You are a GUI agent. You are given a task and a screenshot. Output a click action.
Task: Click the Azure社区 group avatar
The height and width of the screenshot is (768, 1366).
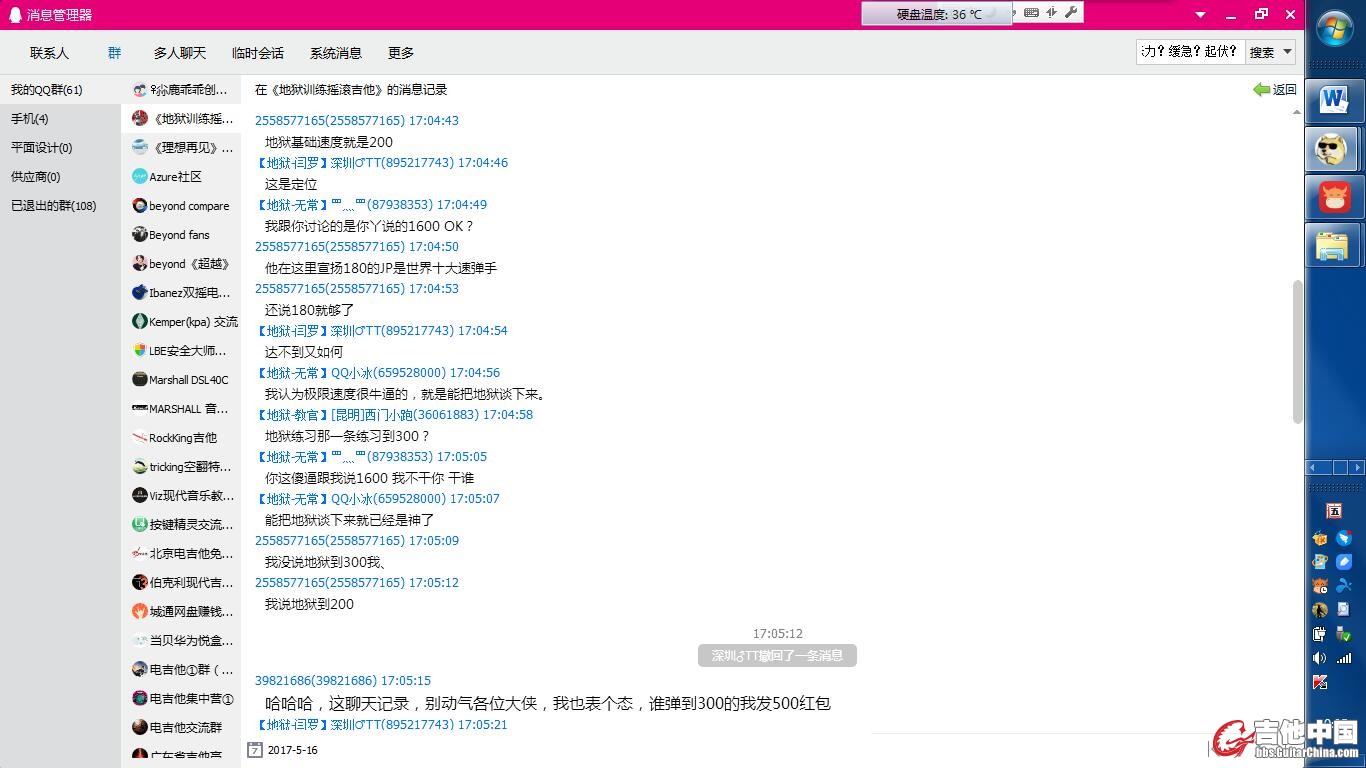[x=140, y=176]
